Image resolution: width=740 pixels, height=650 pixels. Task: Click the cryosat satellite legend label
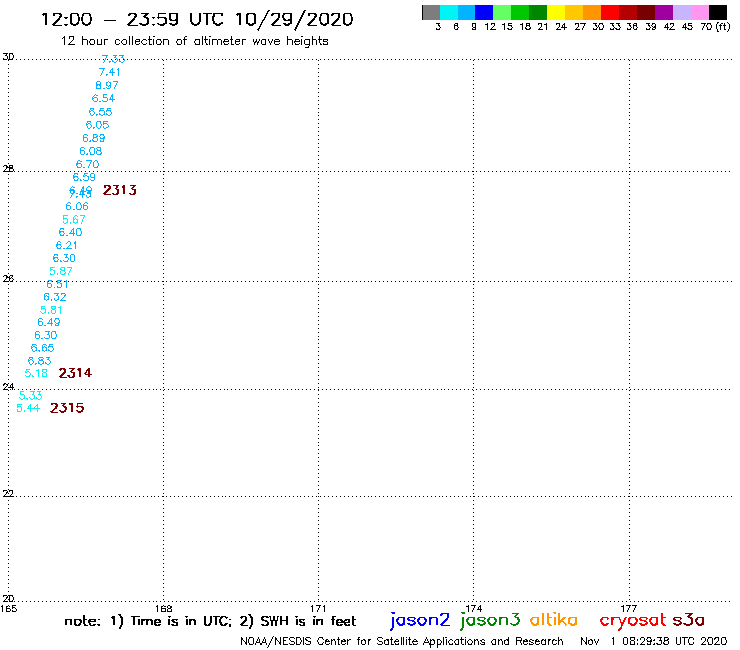click(x=633, y=620)
